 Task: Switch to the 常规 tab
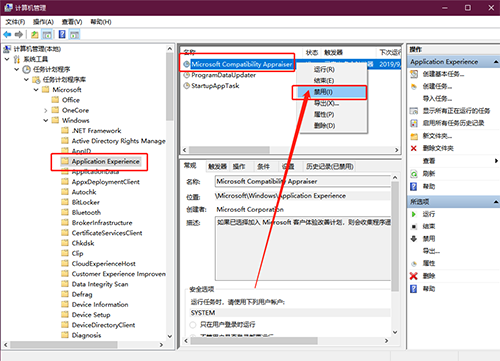(x=190, y=166)
